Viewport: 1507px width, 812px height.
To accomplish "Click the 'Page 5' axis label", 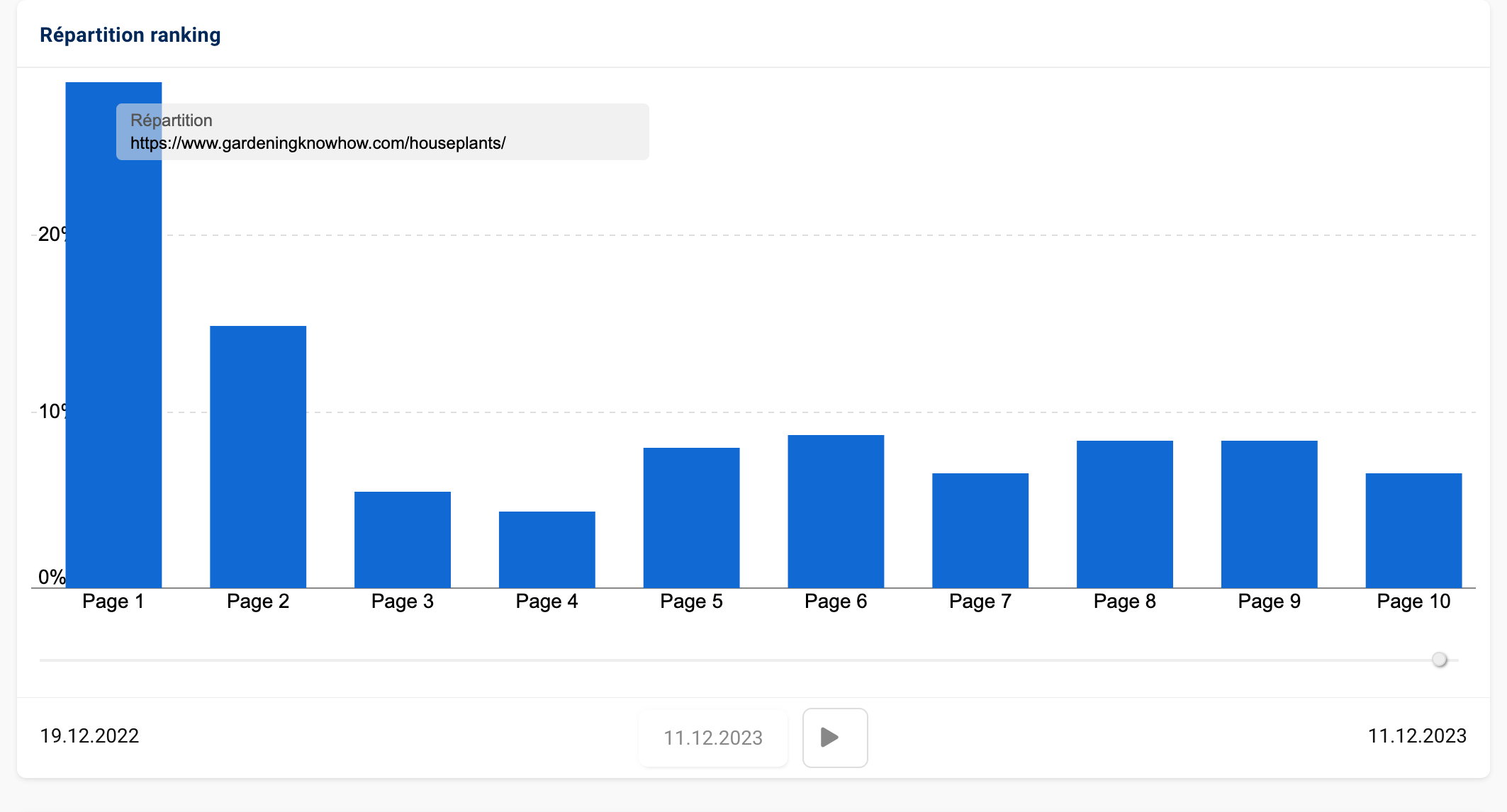I will point(692,602).
